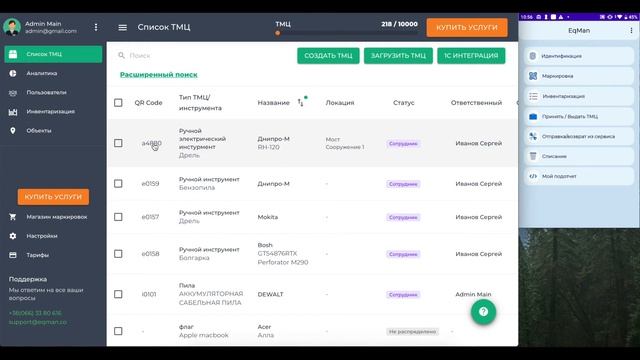The image size is (640, 360).
Task: Tap the Маркировка icon in EqMan app
Action: pos(533,76)
